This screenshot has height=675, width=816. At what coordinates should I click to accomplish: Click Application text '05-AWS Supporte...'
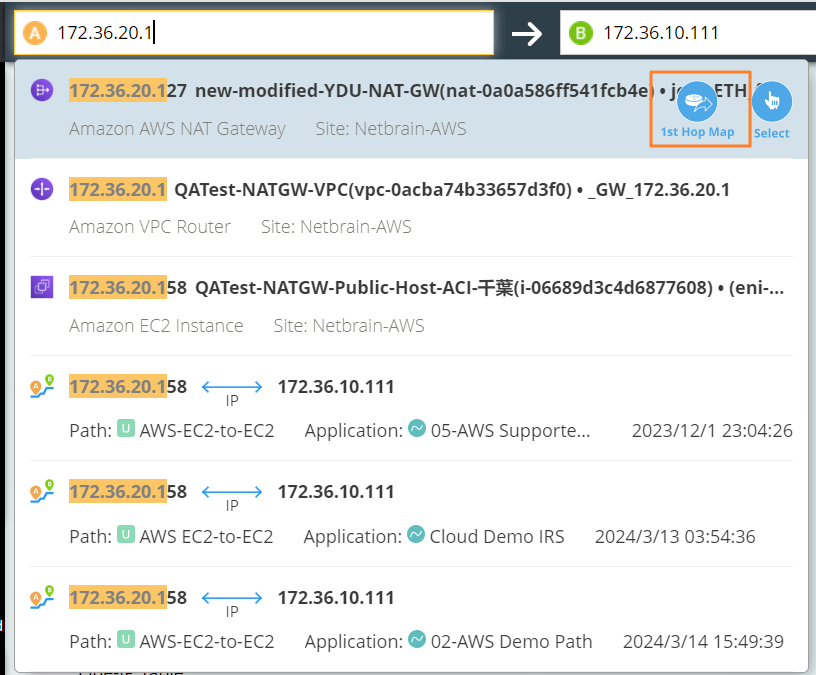tap(511, 431)
